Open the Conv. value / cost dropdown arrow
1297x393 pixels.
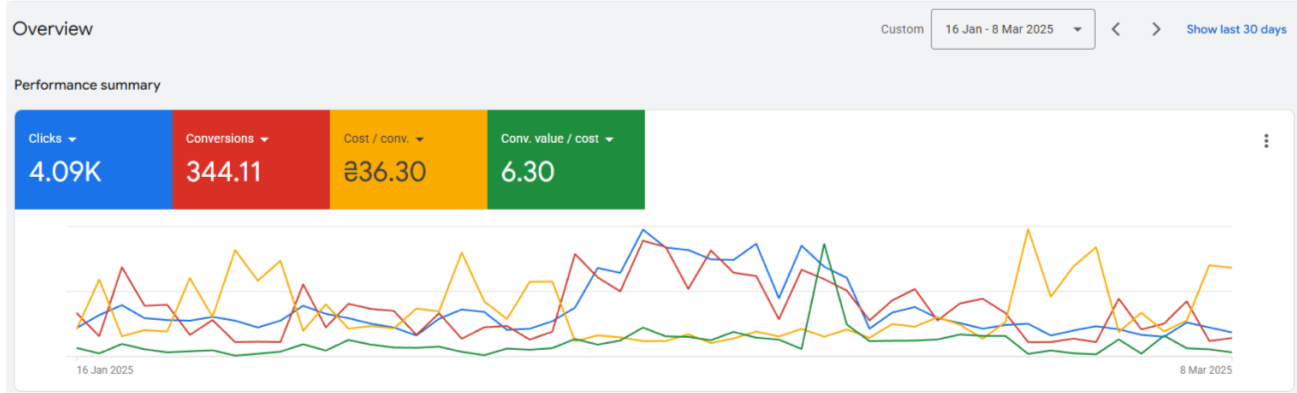(609, 139)
